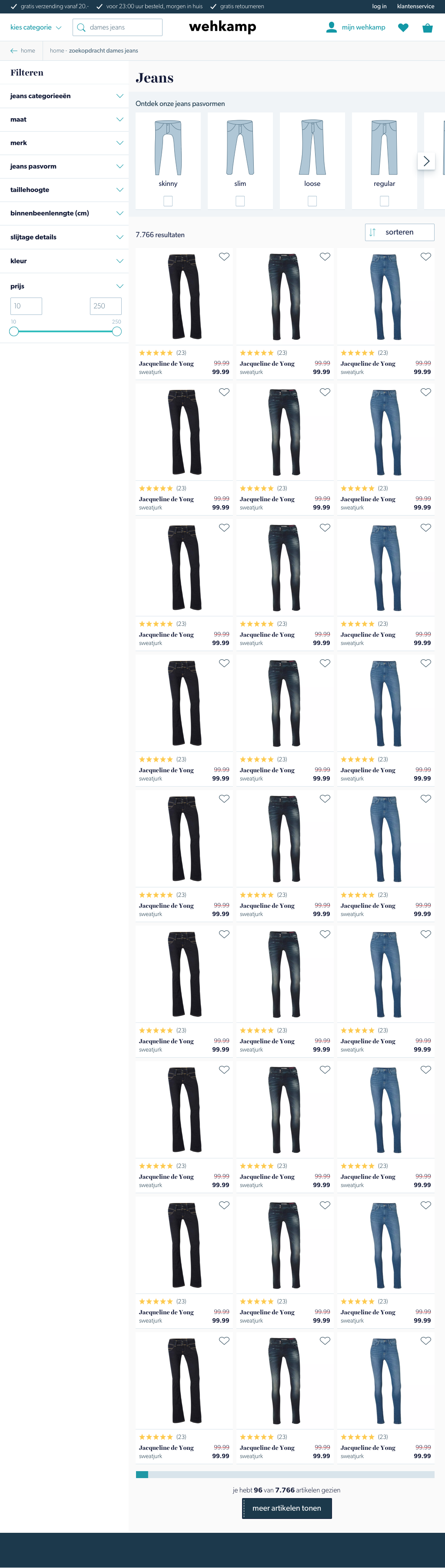
Task: Tick the regular fit checkbox
Action: pyautogui.click(x=384, y=201)
